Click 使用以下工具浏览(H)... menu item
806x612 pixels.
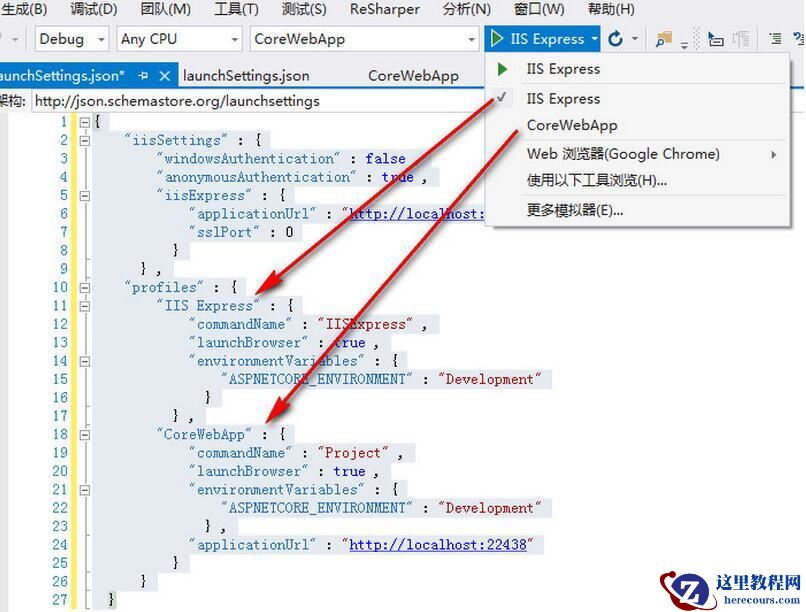(637, 180)
